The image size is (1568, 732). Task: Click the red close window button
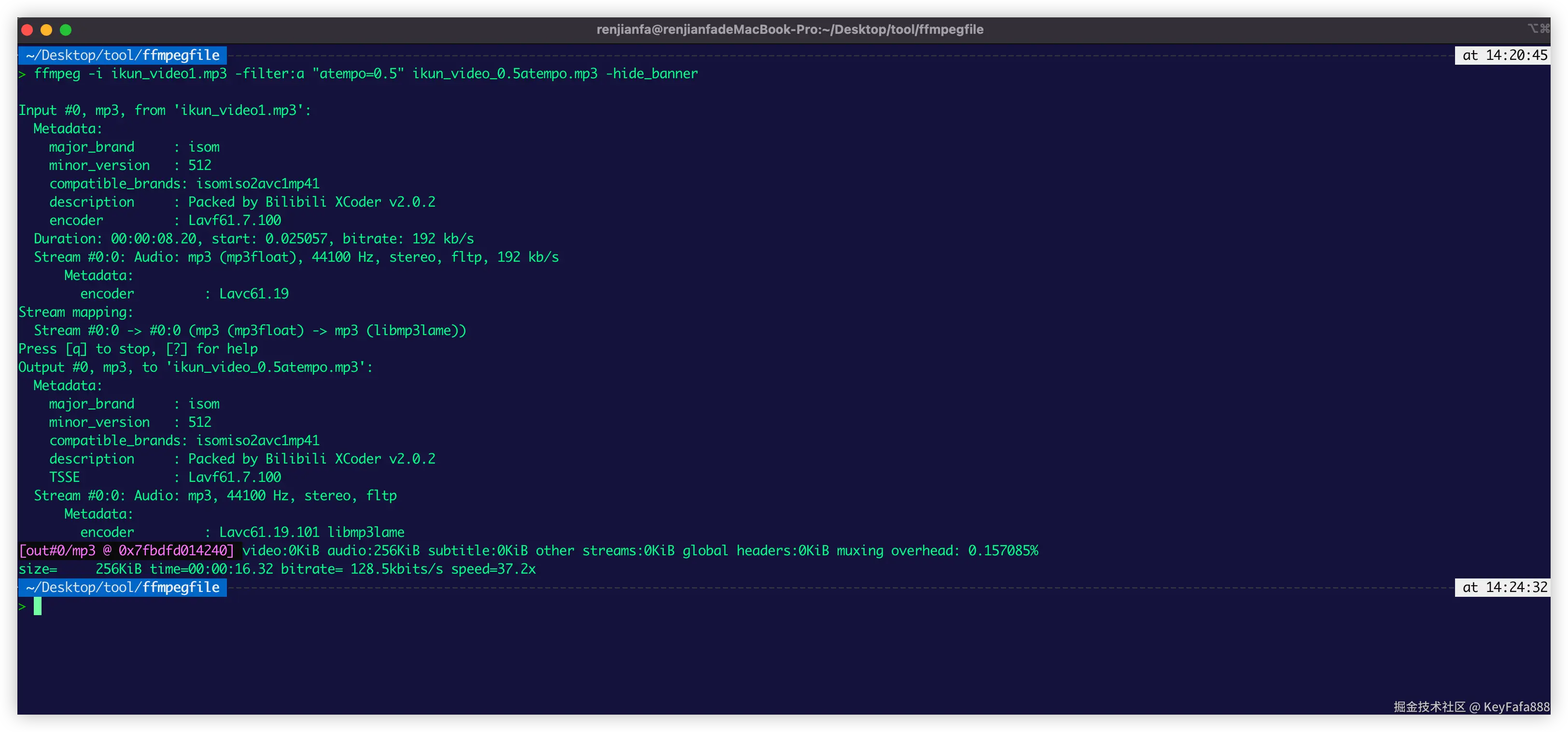point(27,30)
